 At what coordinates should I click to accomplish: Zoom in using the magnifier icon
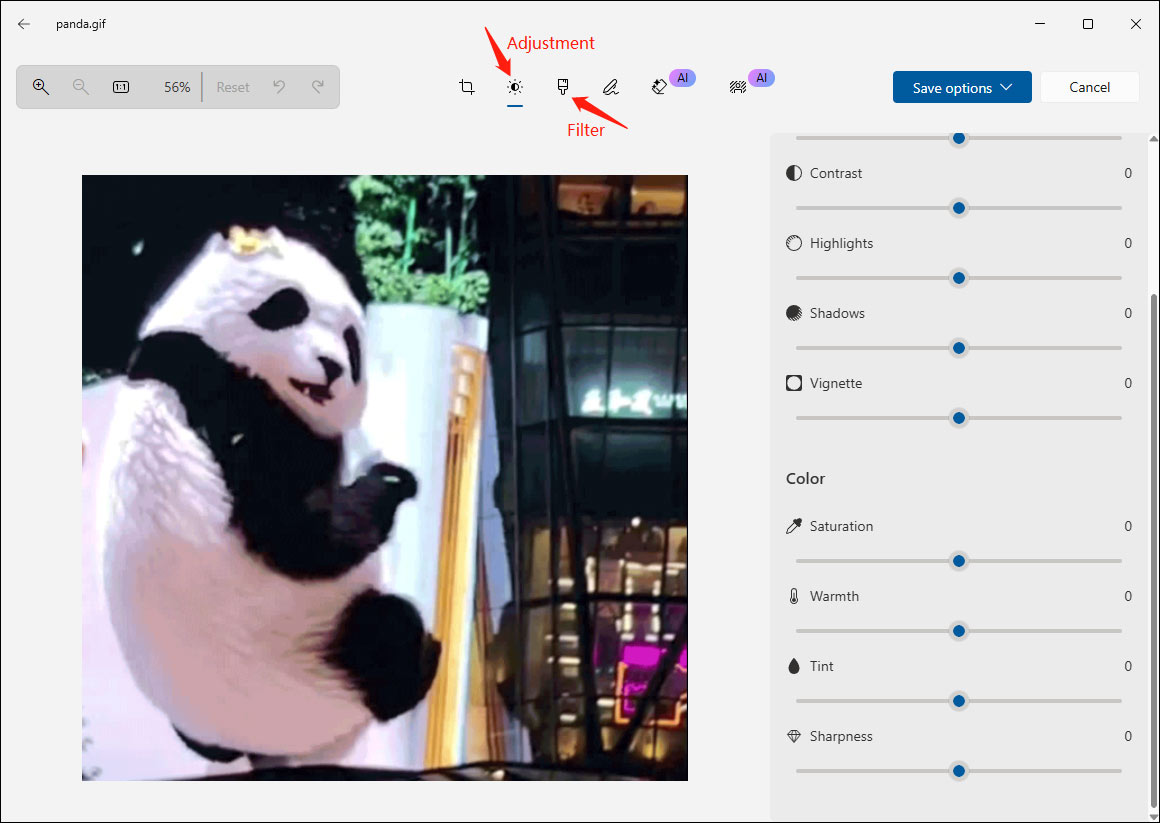point(41,87)
